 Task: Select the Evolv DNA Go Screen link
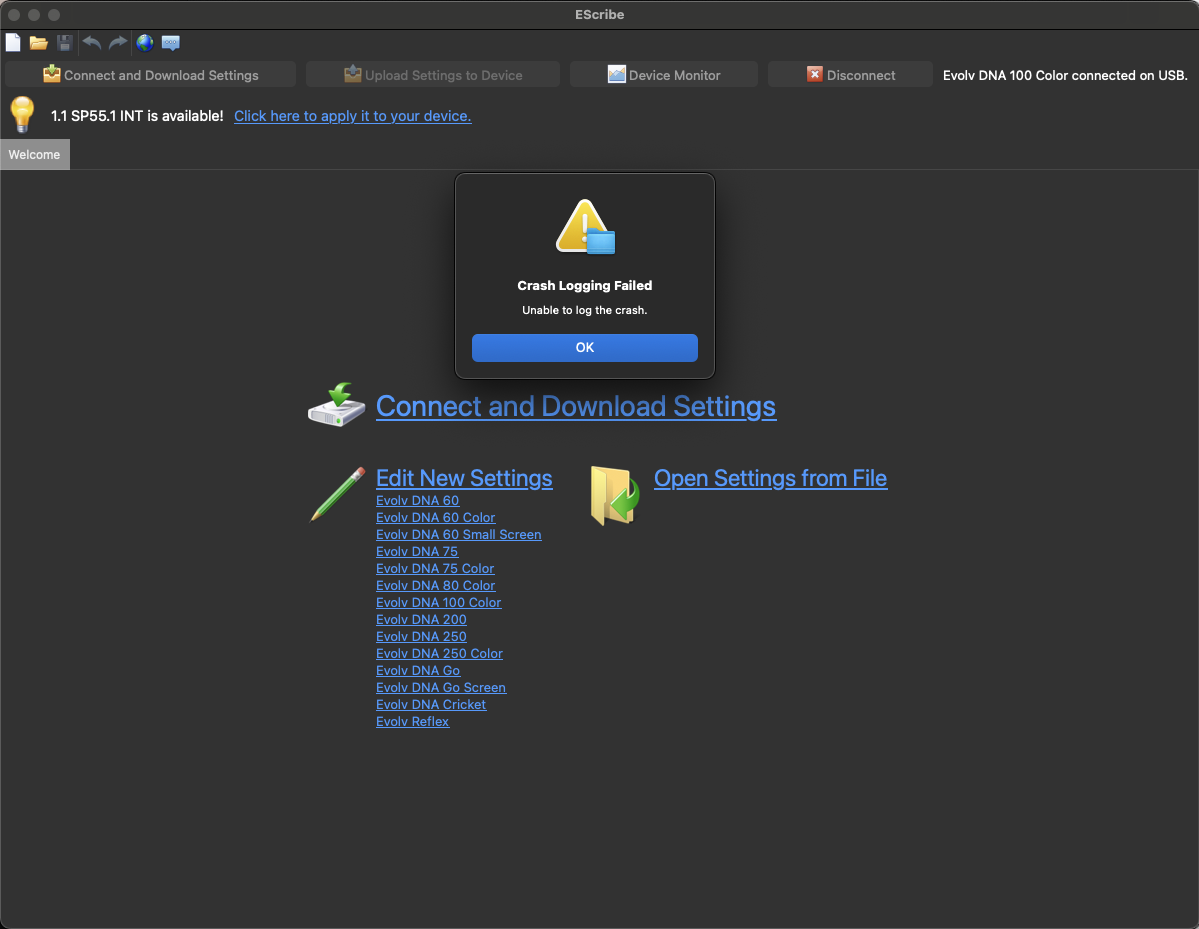441,687
